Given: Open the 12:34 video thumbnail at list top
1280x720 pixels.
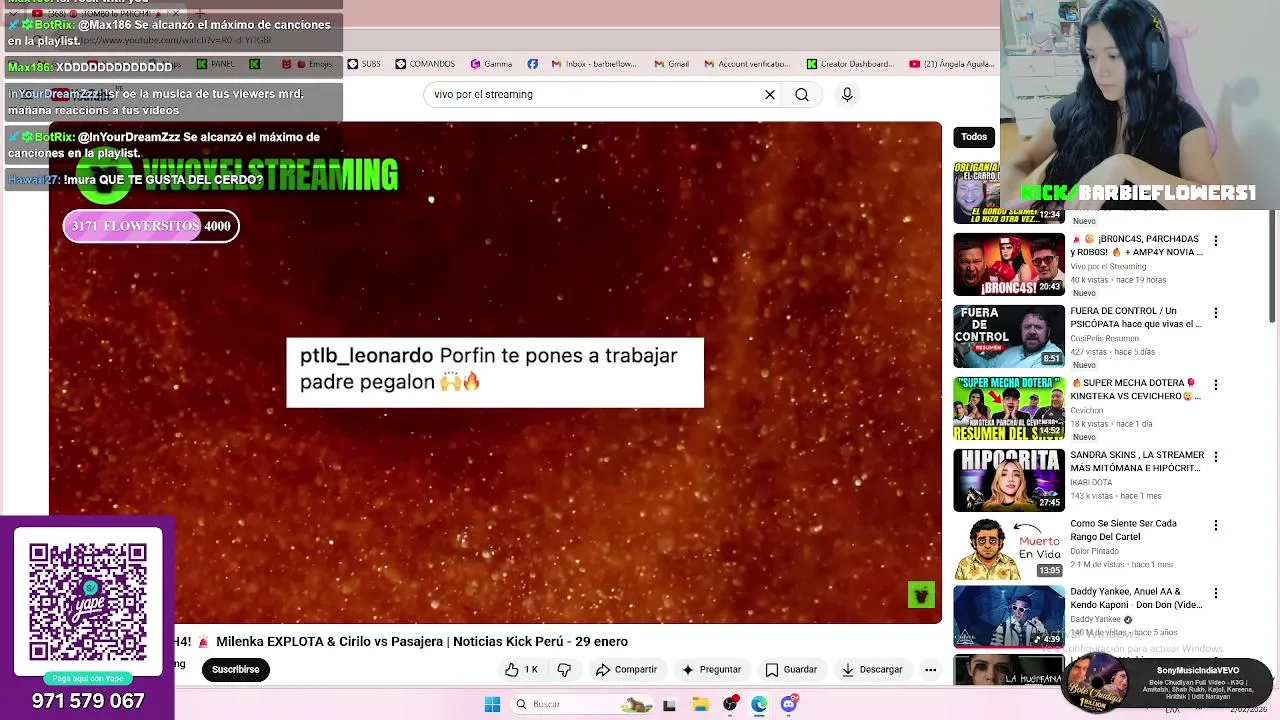Looking at the screenshot, I should pos(1009,192).
